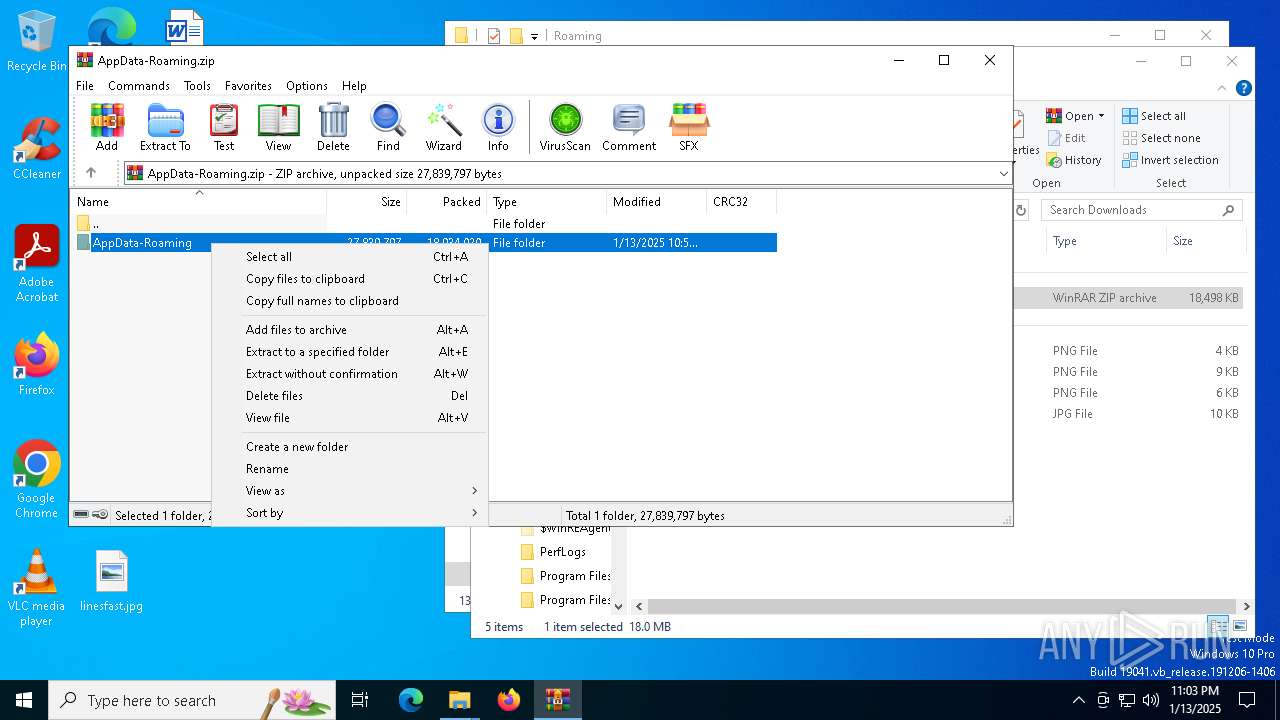Open the notification center icon
This screenshot has height=720, width=1280.
coord(1247,700)
